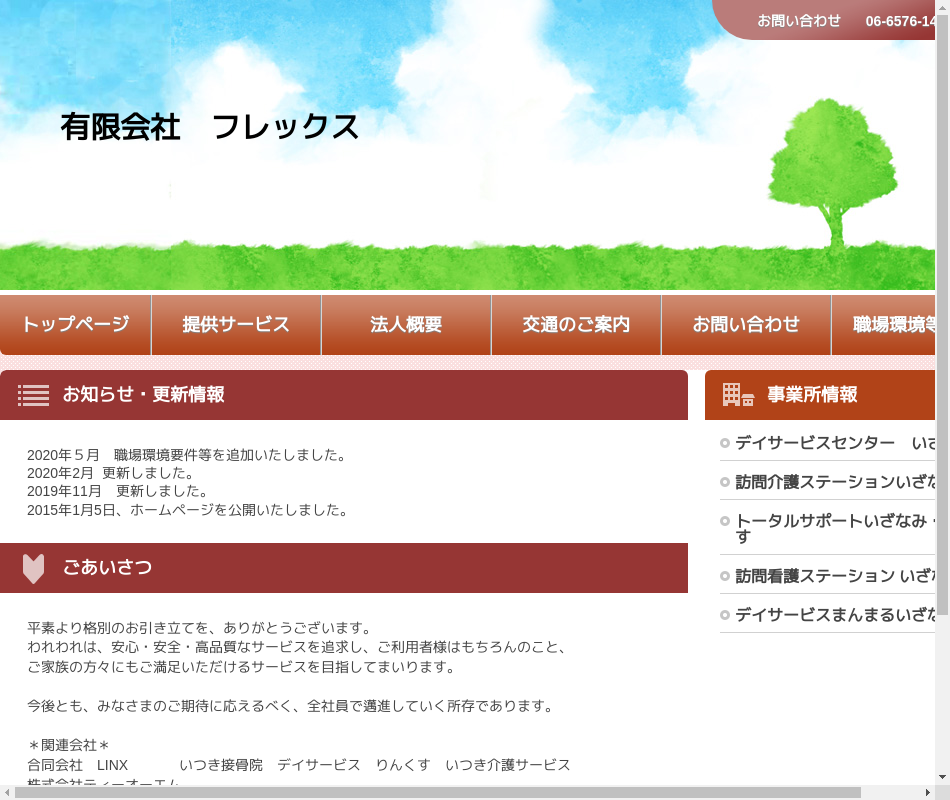Click the bullet icon before 訪問介護ステーション
950x800 pixels.
(x=725, y=482)
